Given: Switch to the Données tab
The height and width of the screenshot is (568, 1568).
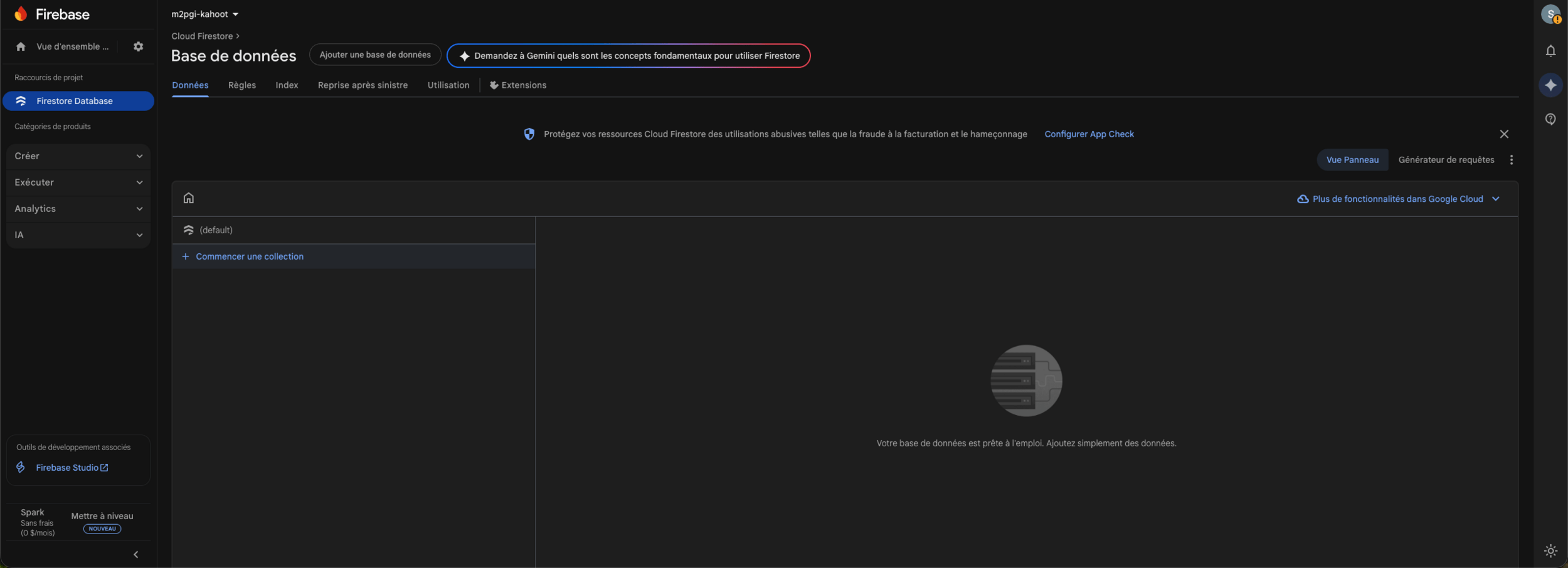Looking at the screenshot, I should 190,85.
